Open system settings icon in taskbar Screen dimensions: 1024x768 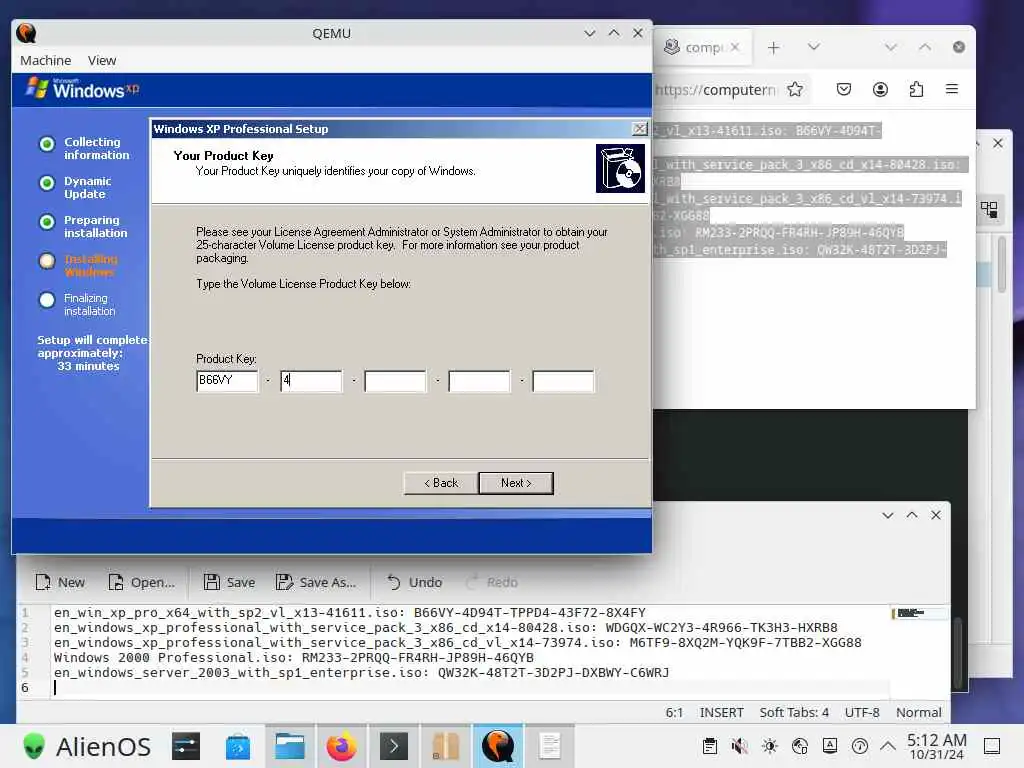[185, 746]
